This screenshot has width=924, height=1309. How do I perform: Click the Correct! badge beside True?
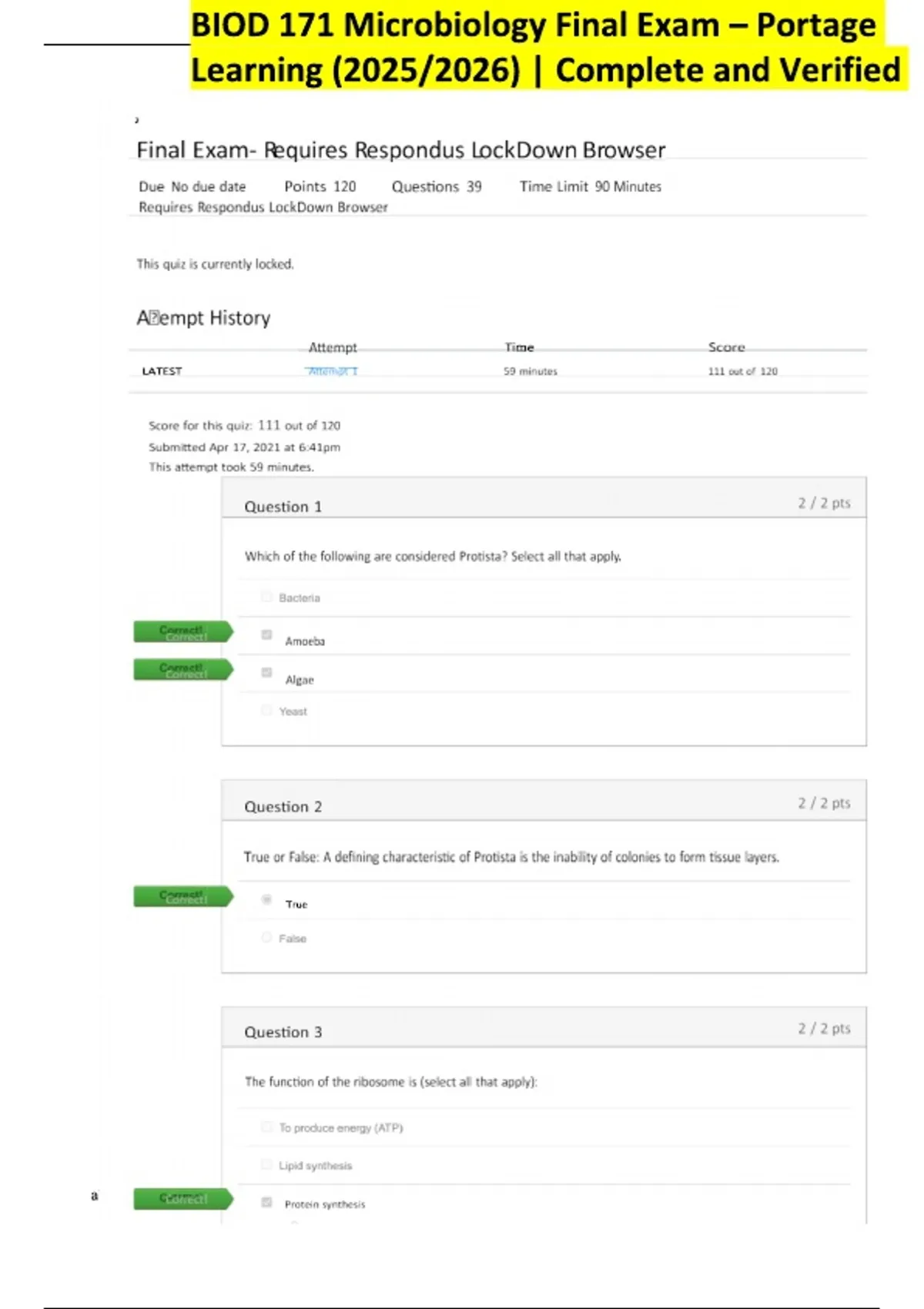pyautogui.click(x=182, y=896)
